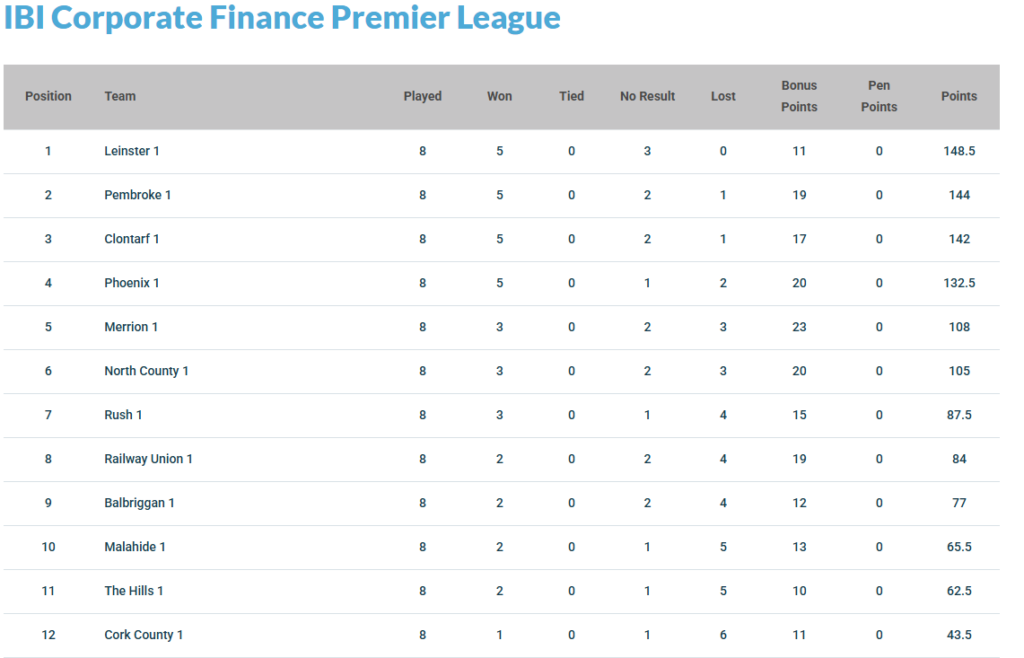Click Leinster 1's 148.5 points value
This screenshot has width=1024, height=658.
tap(959, 151)
